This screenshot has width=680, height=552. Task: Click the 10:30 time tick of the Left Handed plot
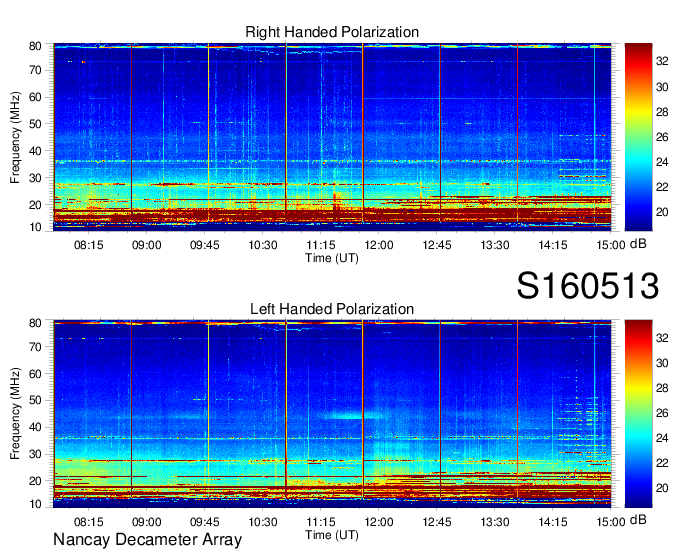(263, 522)
